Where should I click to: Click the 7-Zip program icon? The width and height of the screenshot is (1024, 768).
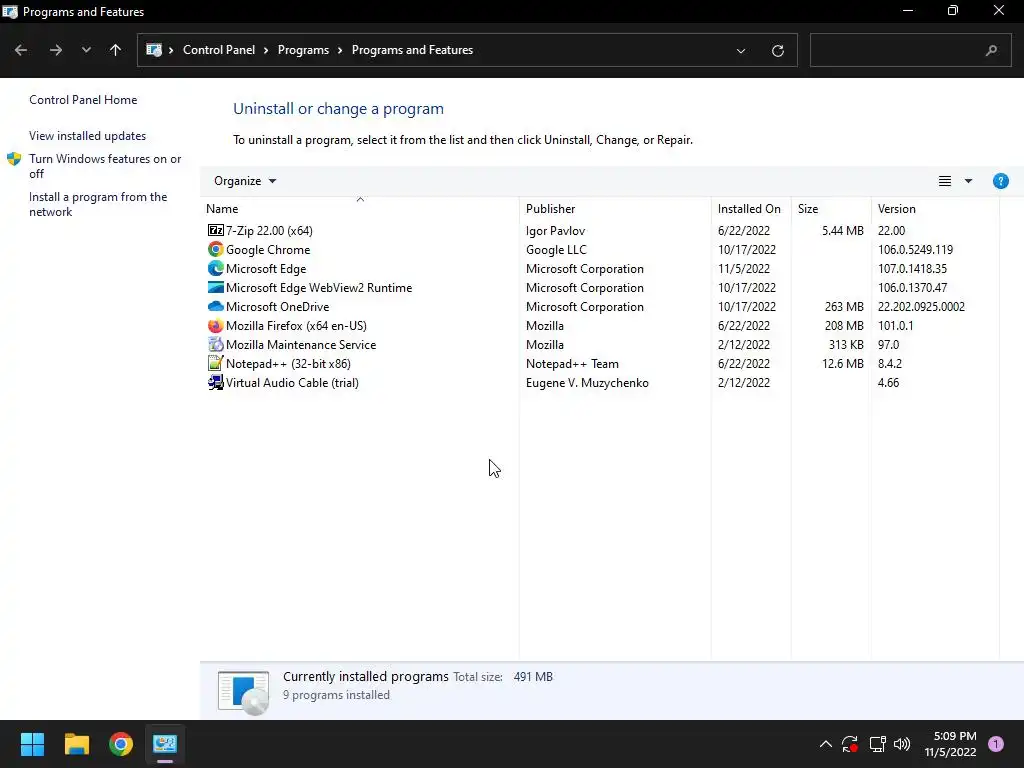tap(216, 231)
